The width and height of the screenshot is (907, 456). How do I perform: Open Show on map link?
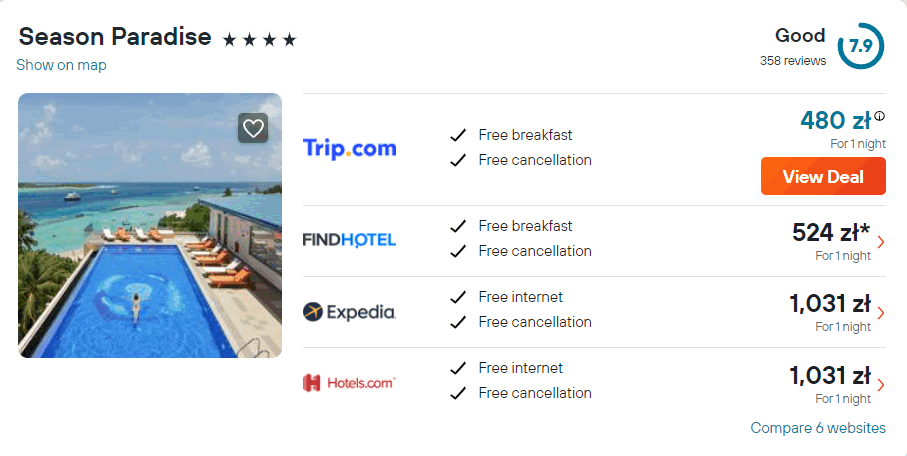point(61,65)
